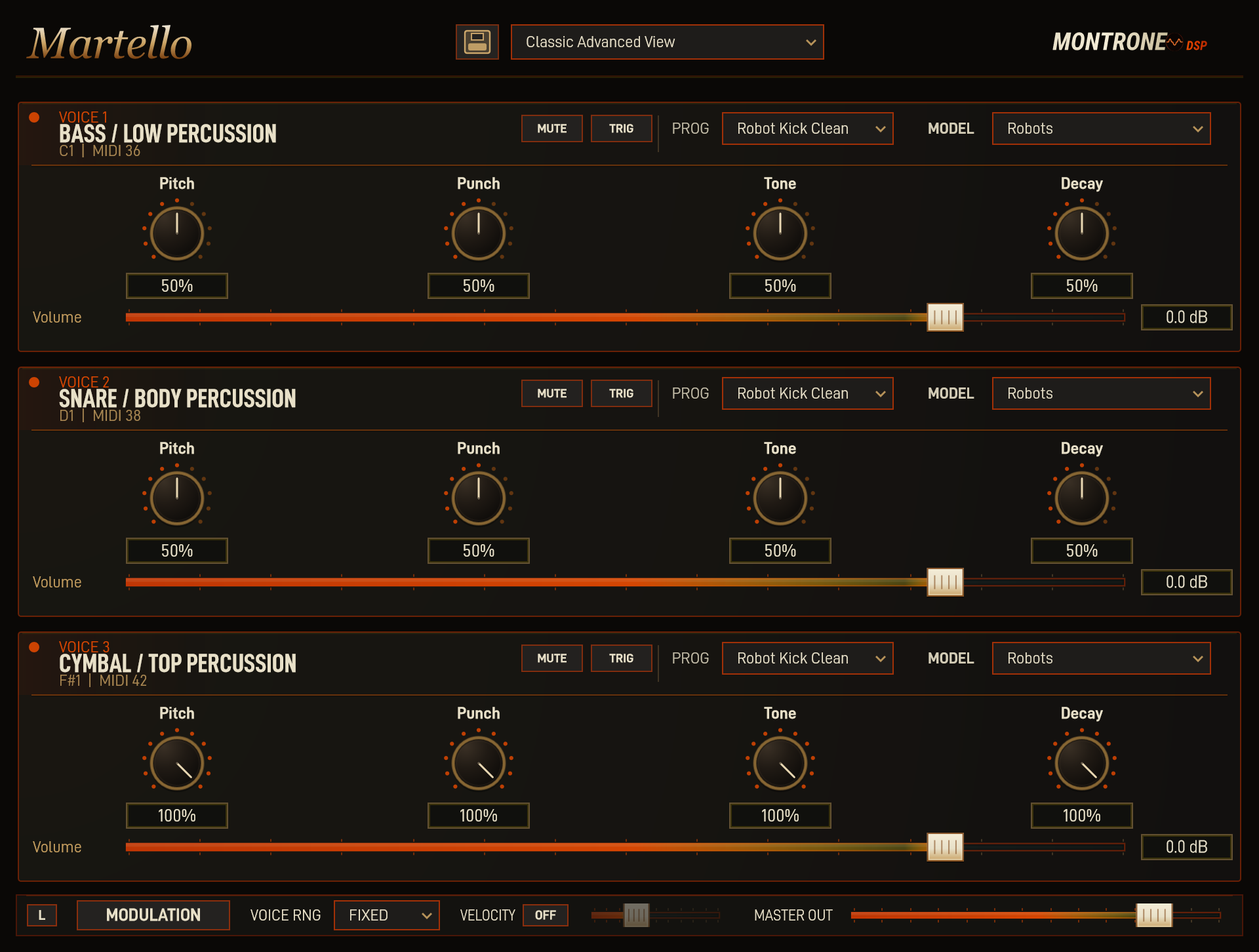Open Voice 1 PROG Robot Kick Clean dropdown
1259x952 pixels.
(x=808, y=129)
